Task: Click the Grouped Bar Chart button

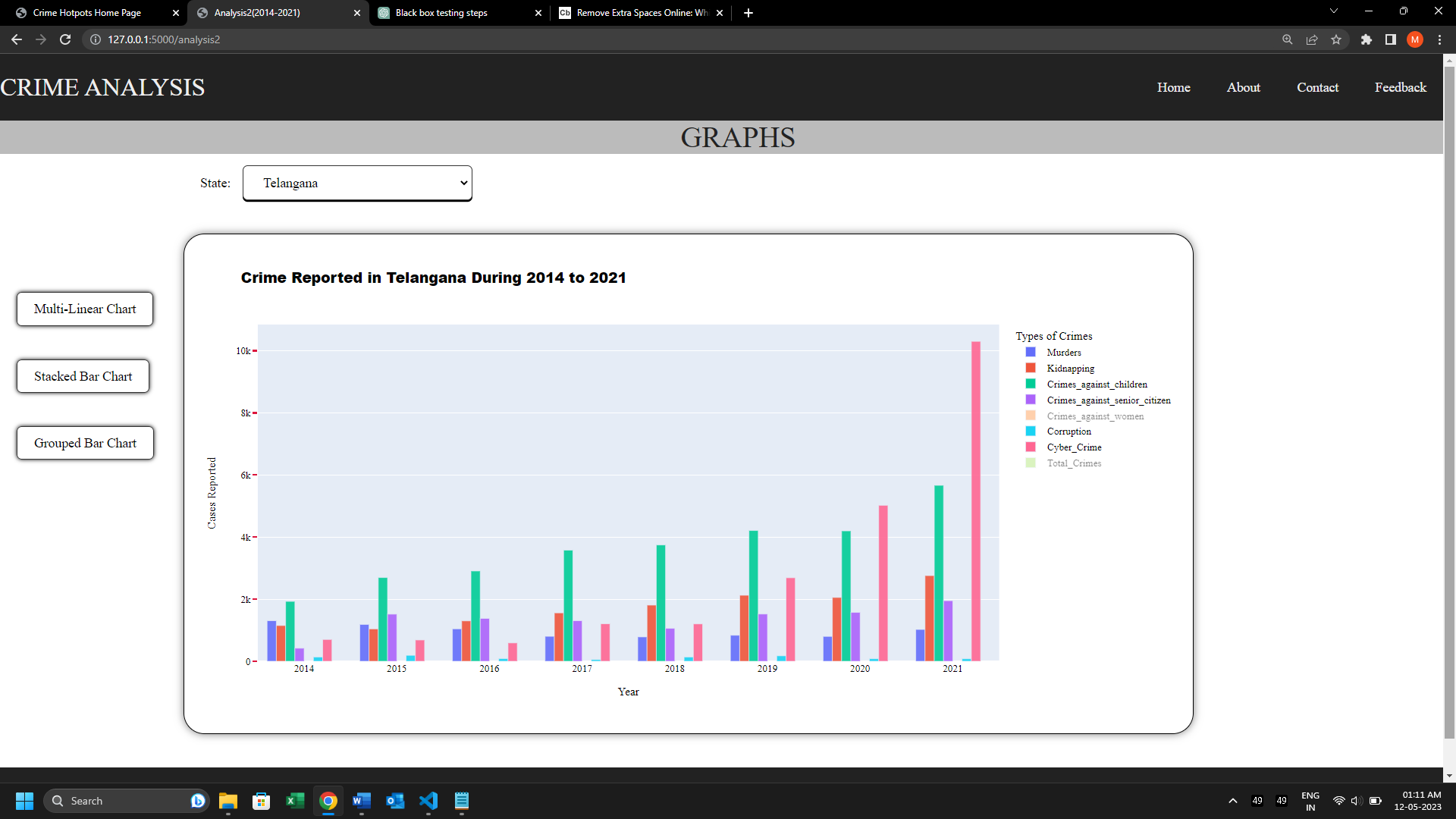Action: click(84, 443)
